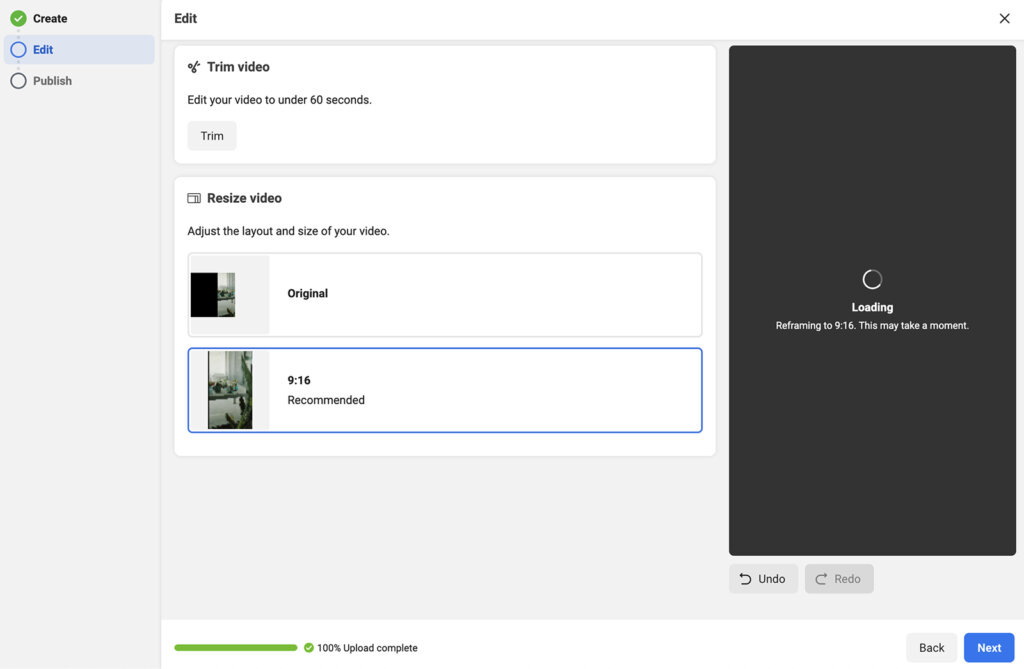Select the Edit step radio circle

18,49
